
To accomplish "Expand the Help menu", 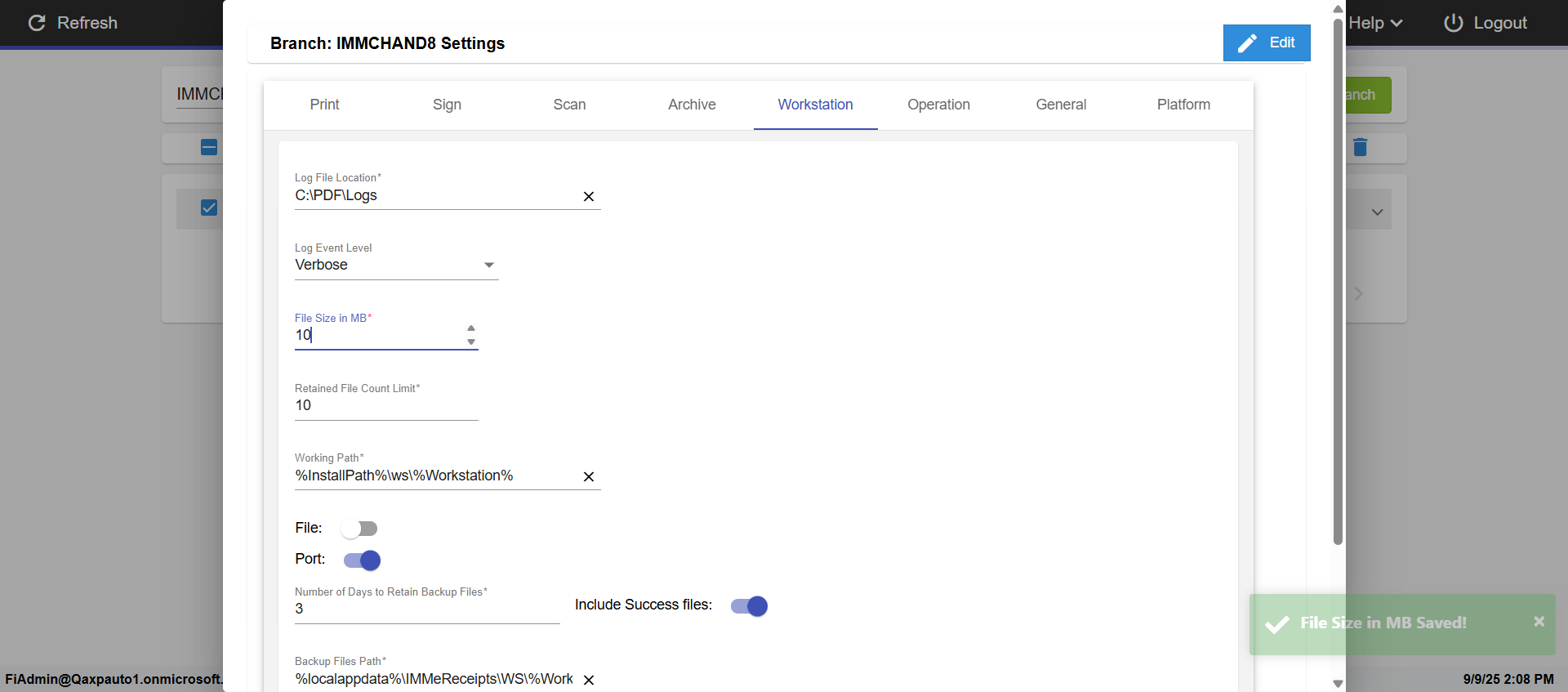I will (1375, 23).
